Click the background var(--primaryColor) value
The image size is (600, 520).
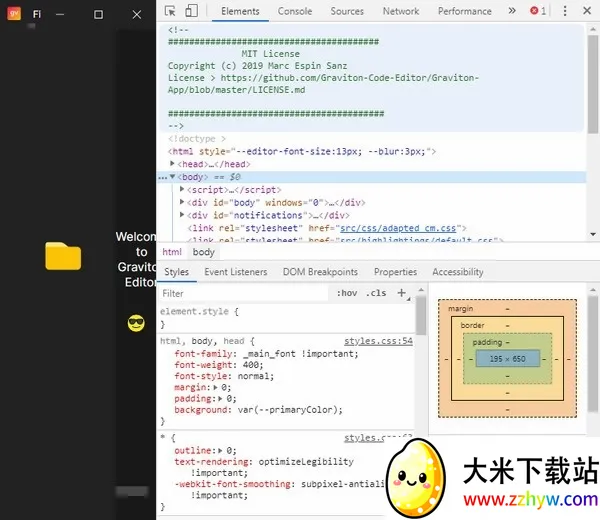(x=288, y=410)
